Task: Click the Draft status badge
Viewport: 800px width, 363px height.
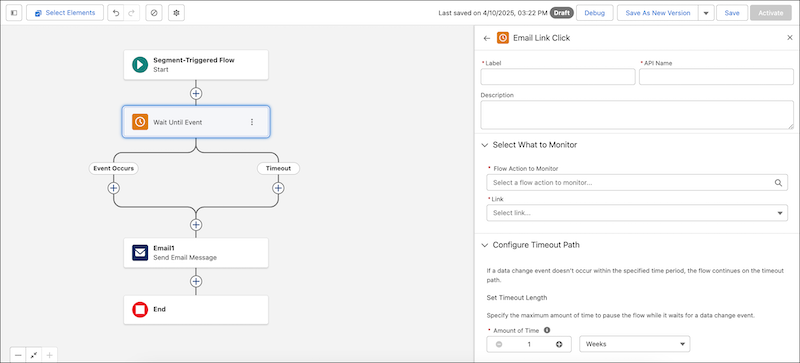Action: [562, 13]
